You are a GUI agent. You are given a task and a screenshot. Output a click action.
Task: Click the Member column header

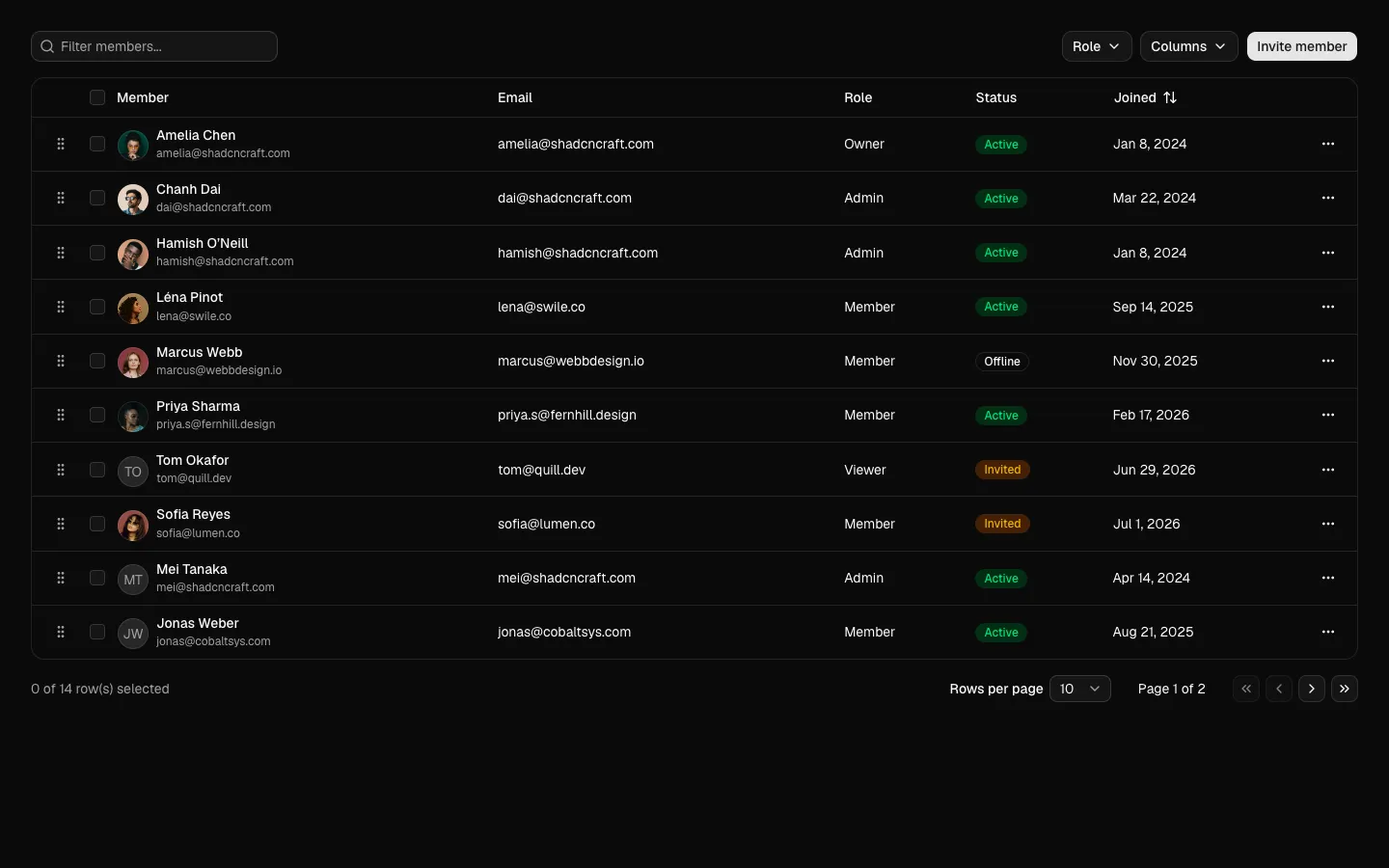[143, 97]
